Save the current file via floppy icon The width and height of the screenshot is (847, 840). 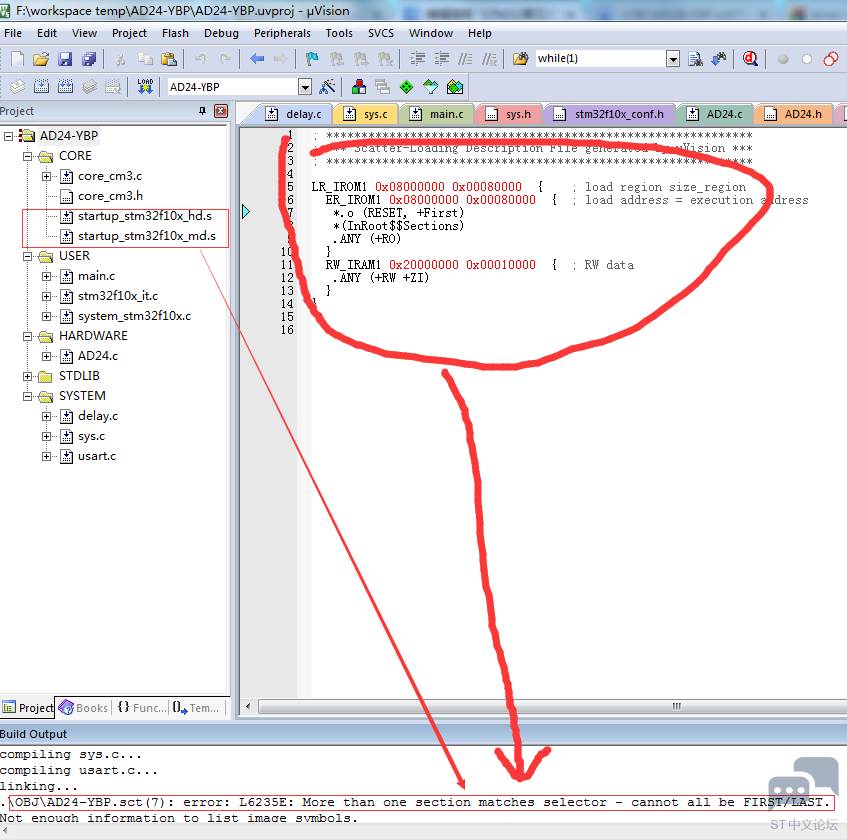[65, 59]
